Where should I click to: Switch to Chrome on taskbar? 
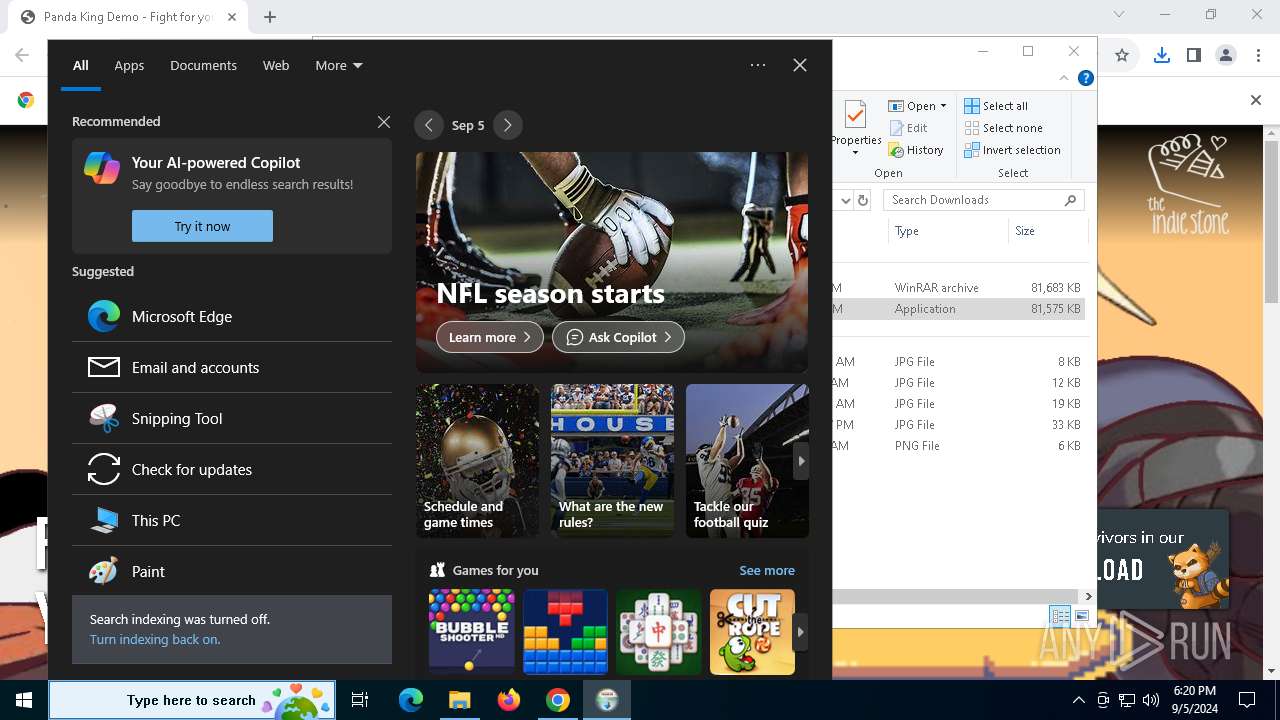coord(557,700)
